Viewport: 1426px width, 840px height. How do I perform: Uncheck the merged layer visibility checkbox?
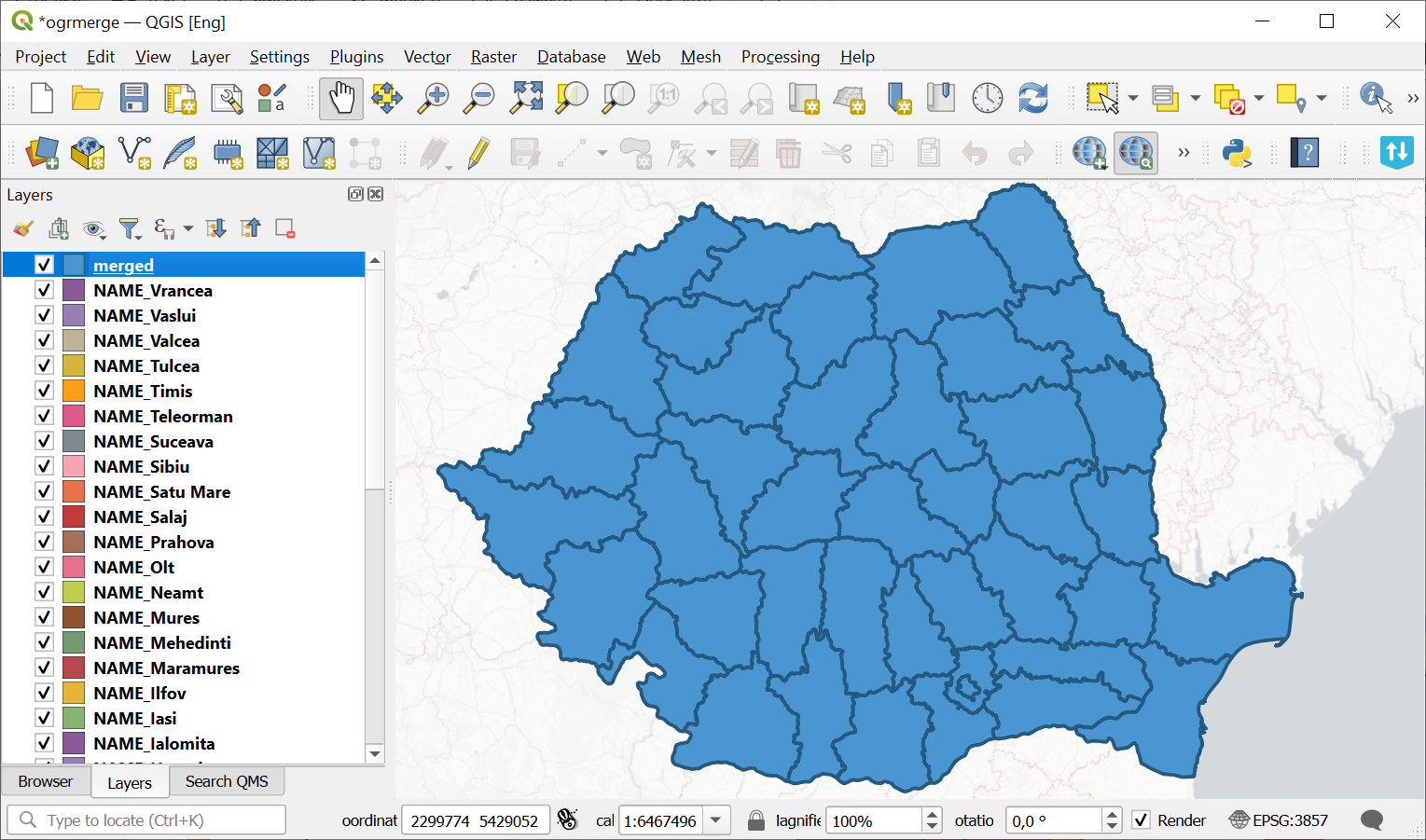44,265
